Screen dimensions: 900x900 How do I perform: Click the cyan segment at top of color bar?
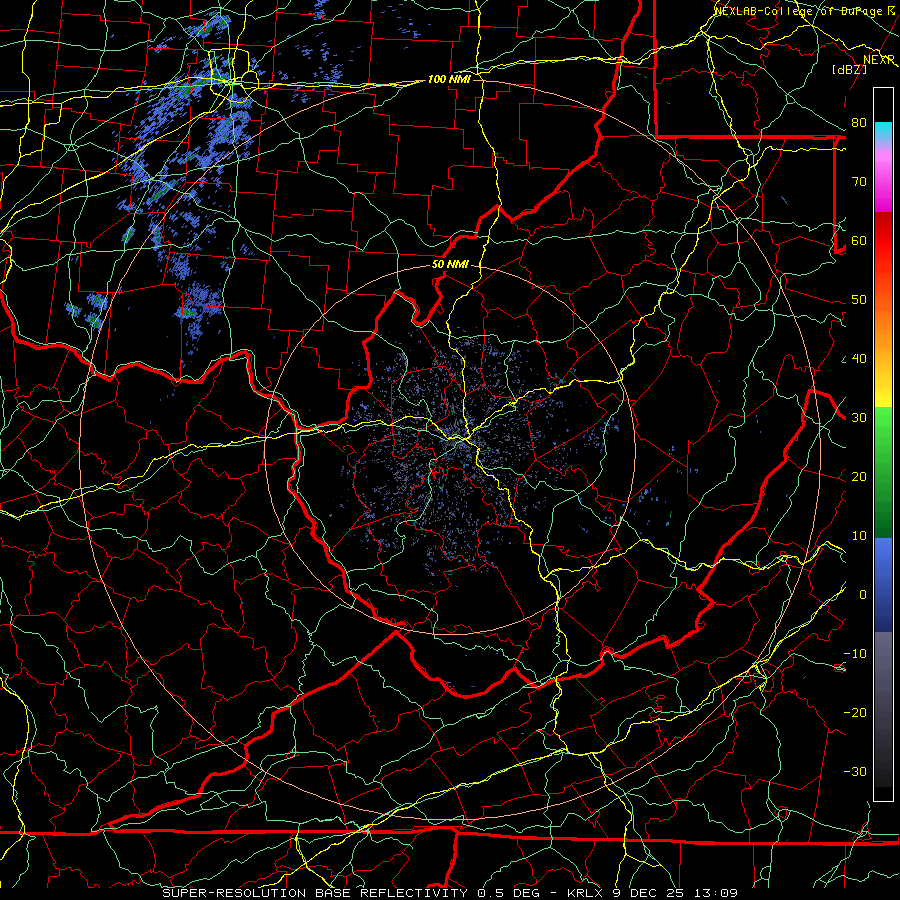[x=883, y=131]
